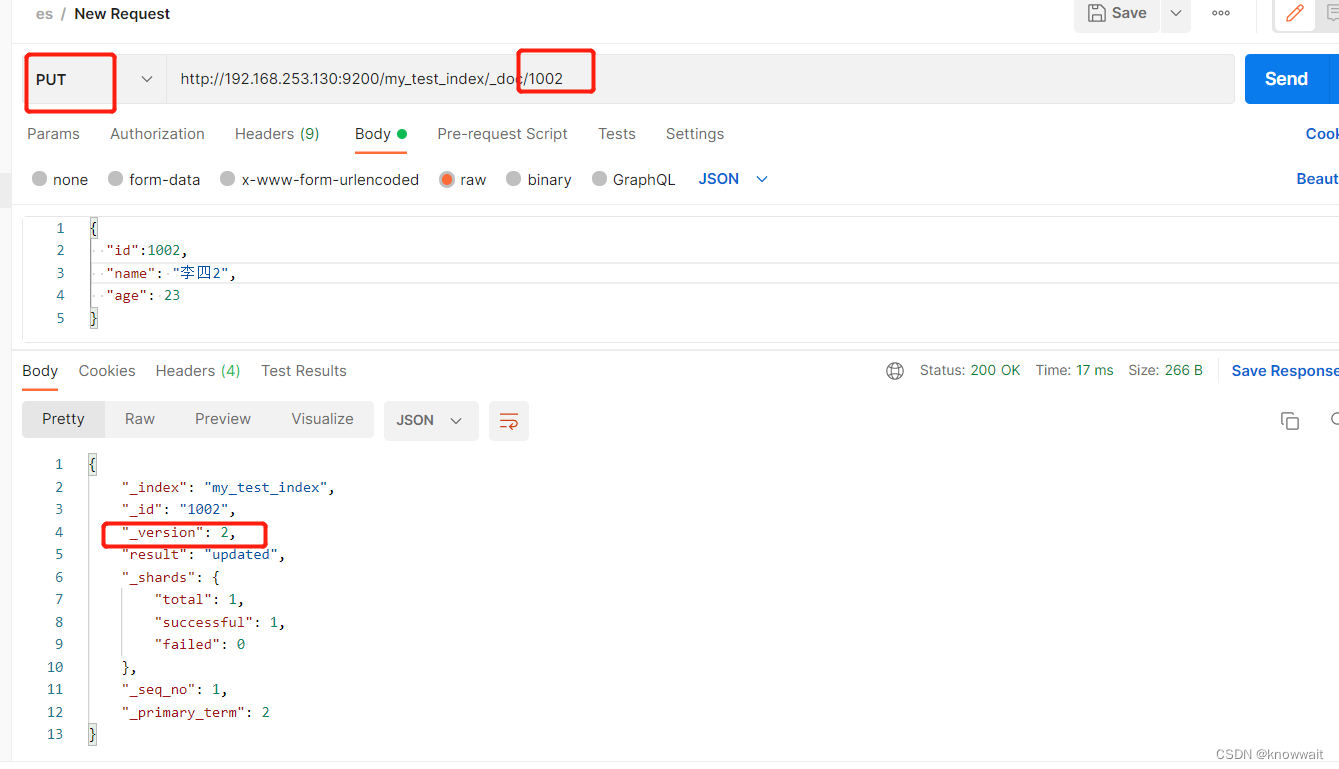The height and width of the screenshot is (769, 1339).
Task: Click the "_index": "my_test_index" response line
Action: (x=228, y=487)
